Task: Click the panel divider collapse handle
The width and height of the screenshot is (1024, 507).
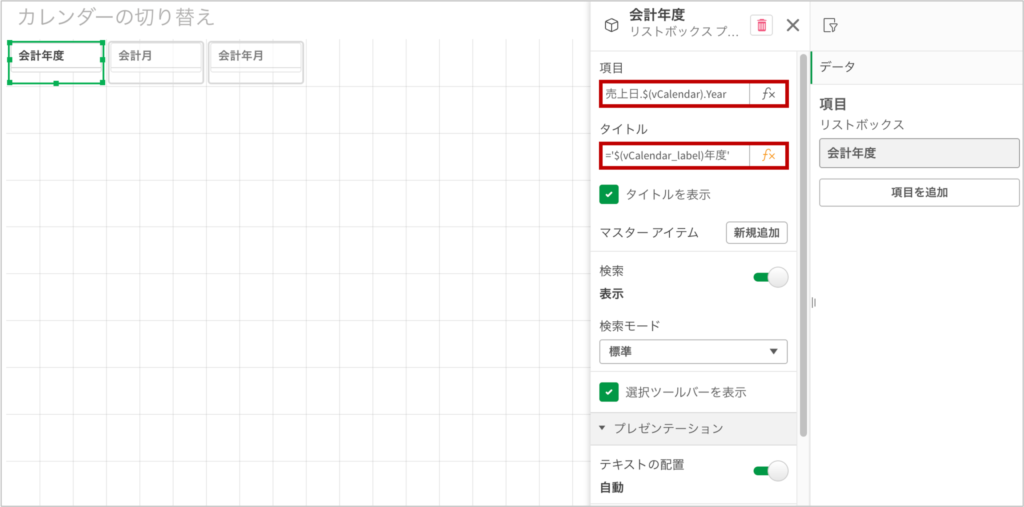Action: click(813, 302)
